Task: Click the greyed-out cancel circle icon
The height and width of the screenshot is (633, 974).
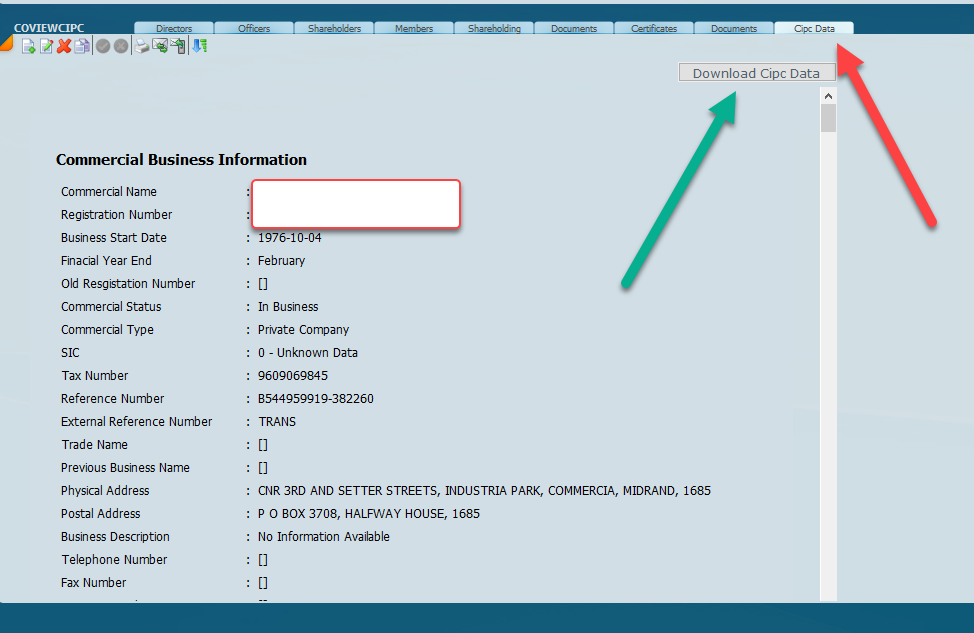Action: [121, 47]
